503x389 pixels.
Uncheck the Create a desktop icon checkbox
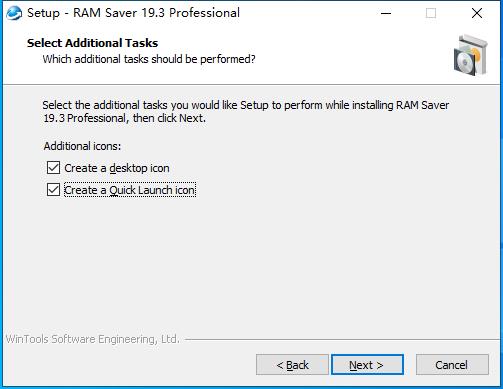click(x=53, y=168)
